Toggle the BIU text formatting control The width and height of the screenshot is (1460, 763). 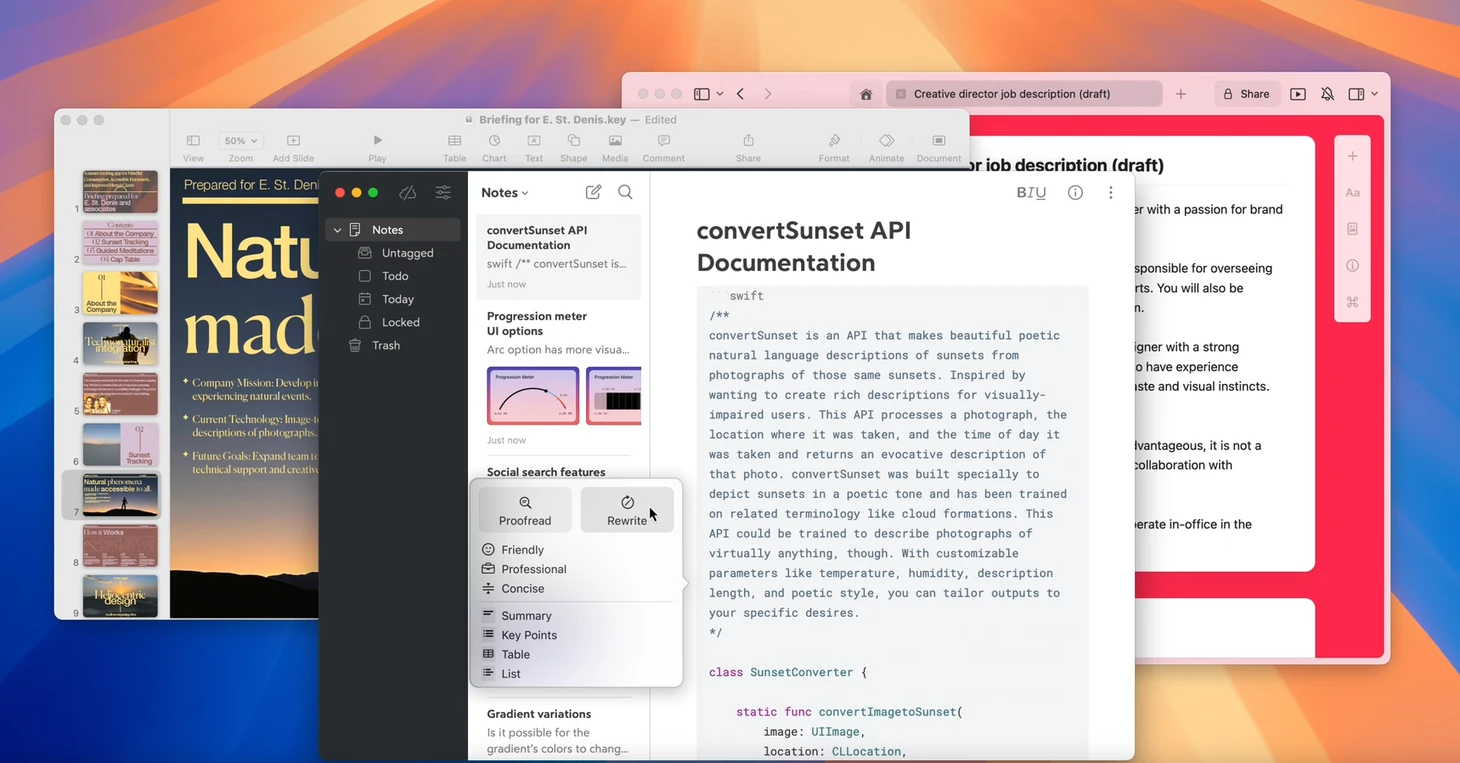(1031, 192)
